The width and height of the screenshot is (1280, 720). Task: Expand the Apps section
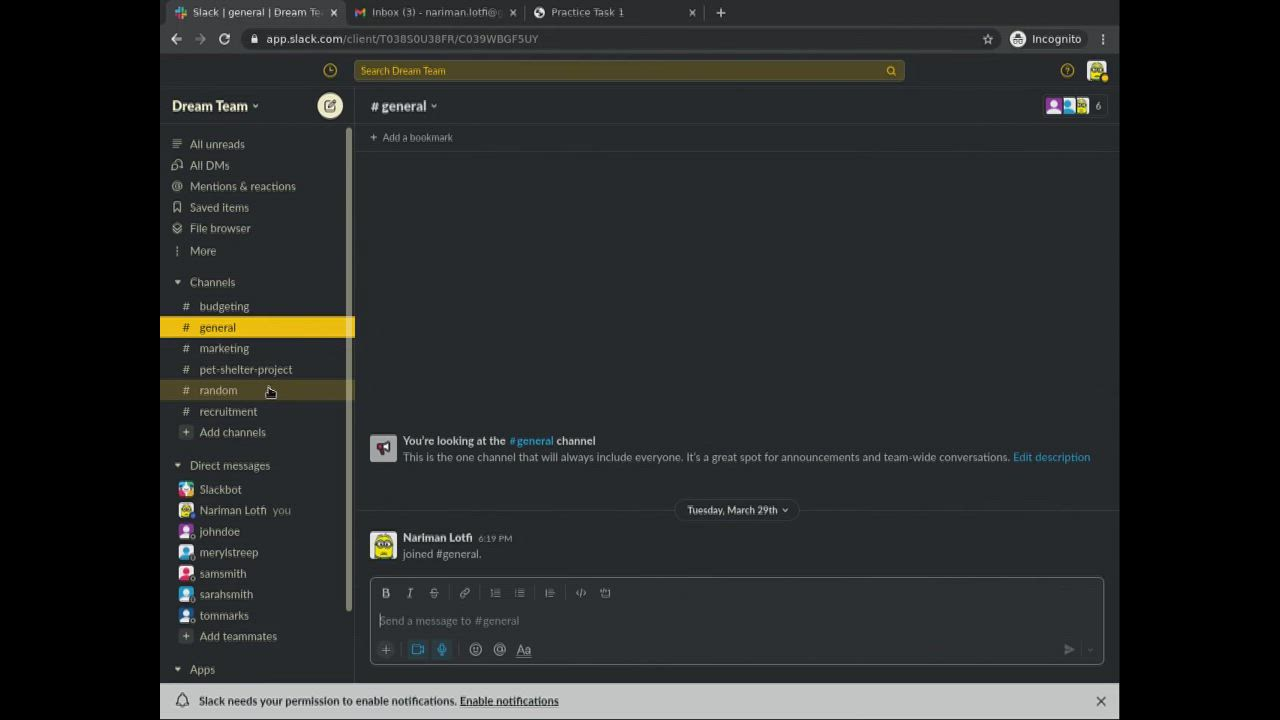pyautogui.click(x=177, y=669)
